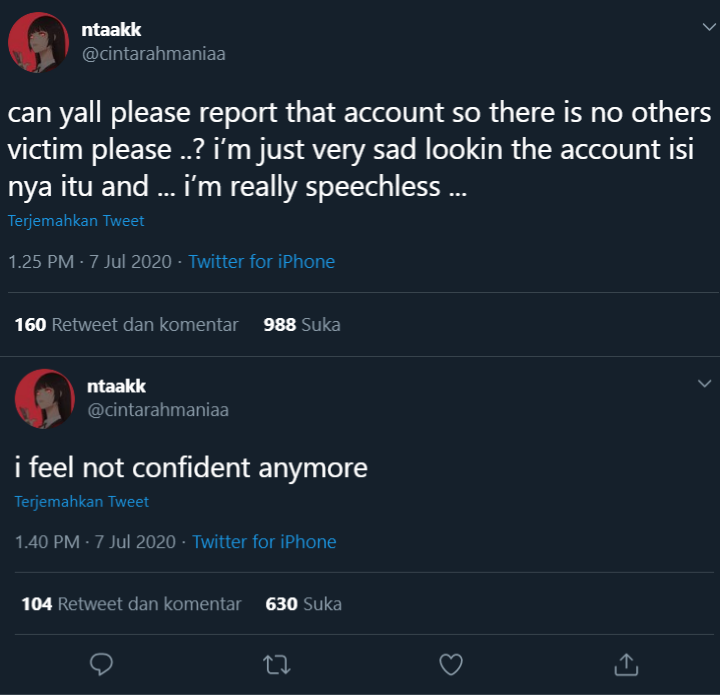Reply to the second tweet via speech bubble icon
The height and width of the screenshot is (695, 720).
(x=101, y=663)
